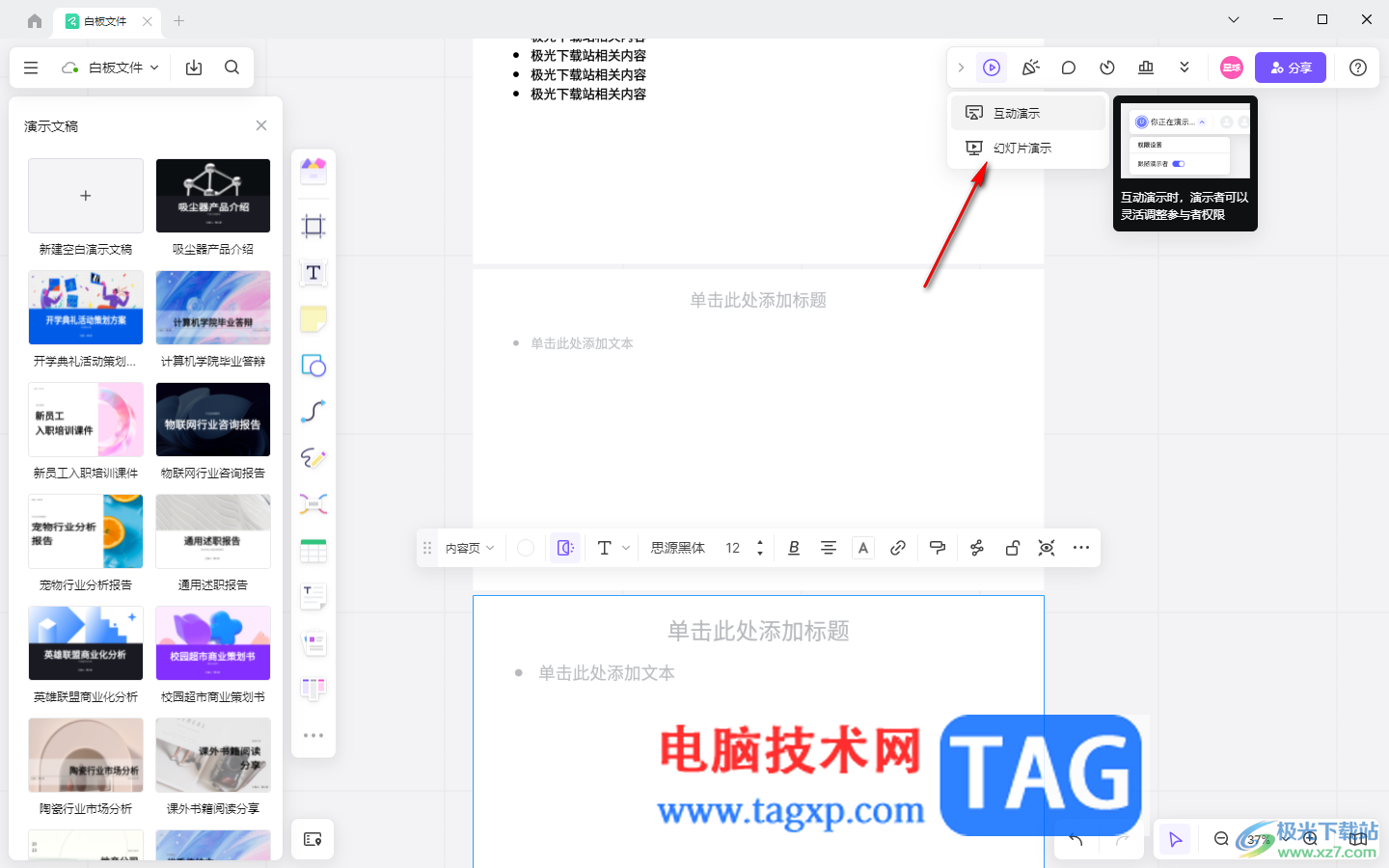Expand the collapsed top toolbar arrow

961,68
